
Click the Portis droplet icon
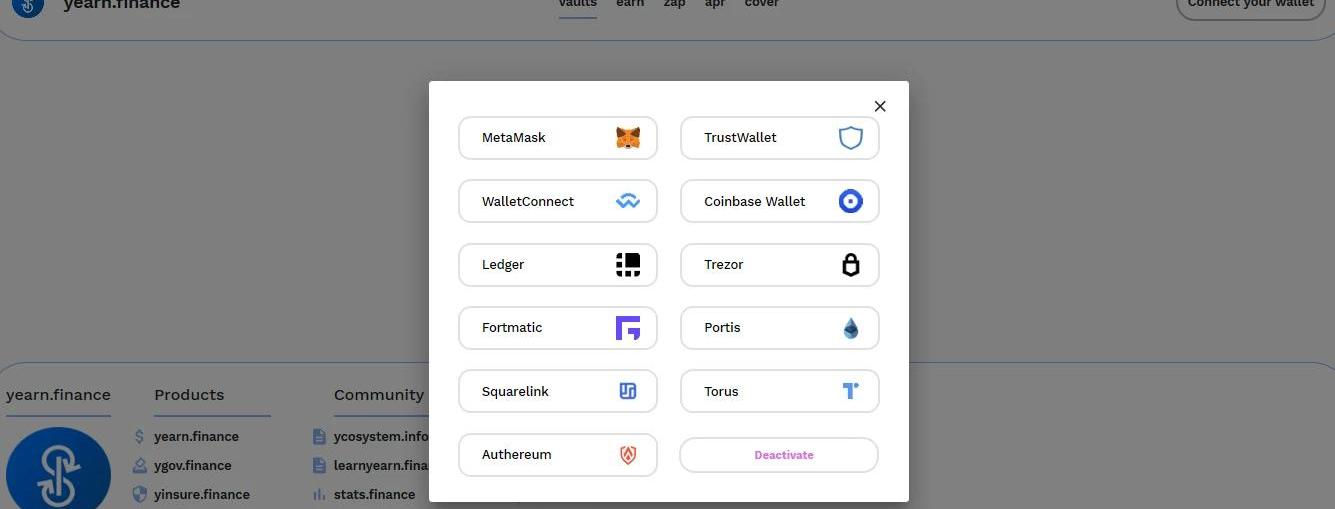(x=850, y=328)
